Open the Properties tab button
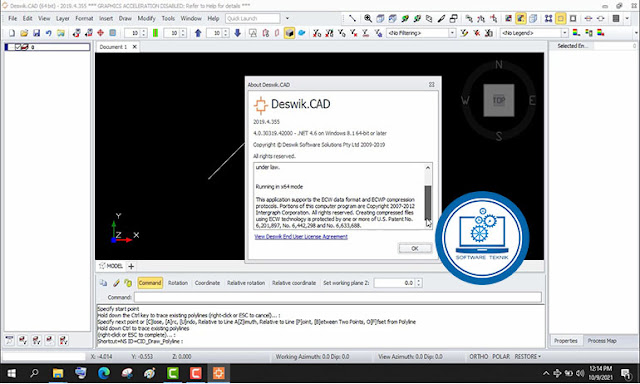This screenshot has height=384, width=640. [x=566, y=341]
